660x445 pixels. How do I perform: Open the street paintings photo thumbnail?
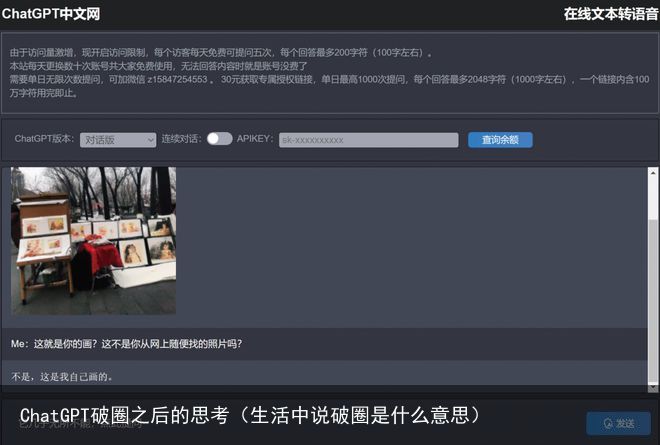[x=93, y=240]
